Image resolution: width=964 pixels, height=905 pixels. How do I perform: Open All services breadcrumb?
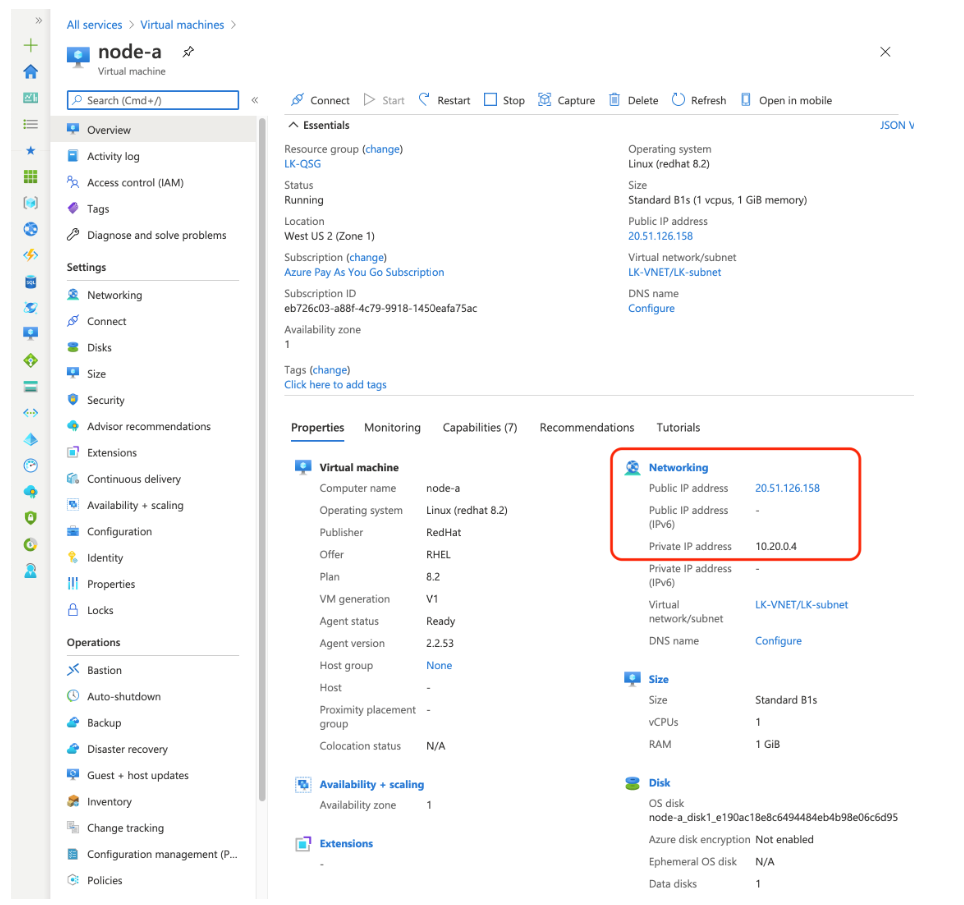pos(94,25)
